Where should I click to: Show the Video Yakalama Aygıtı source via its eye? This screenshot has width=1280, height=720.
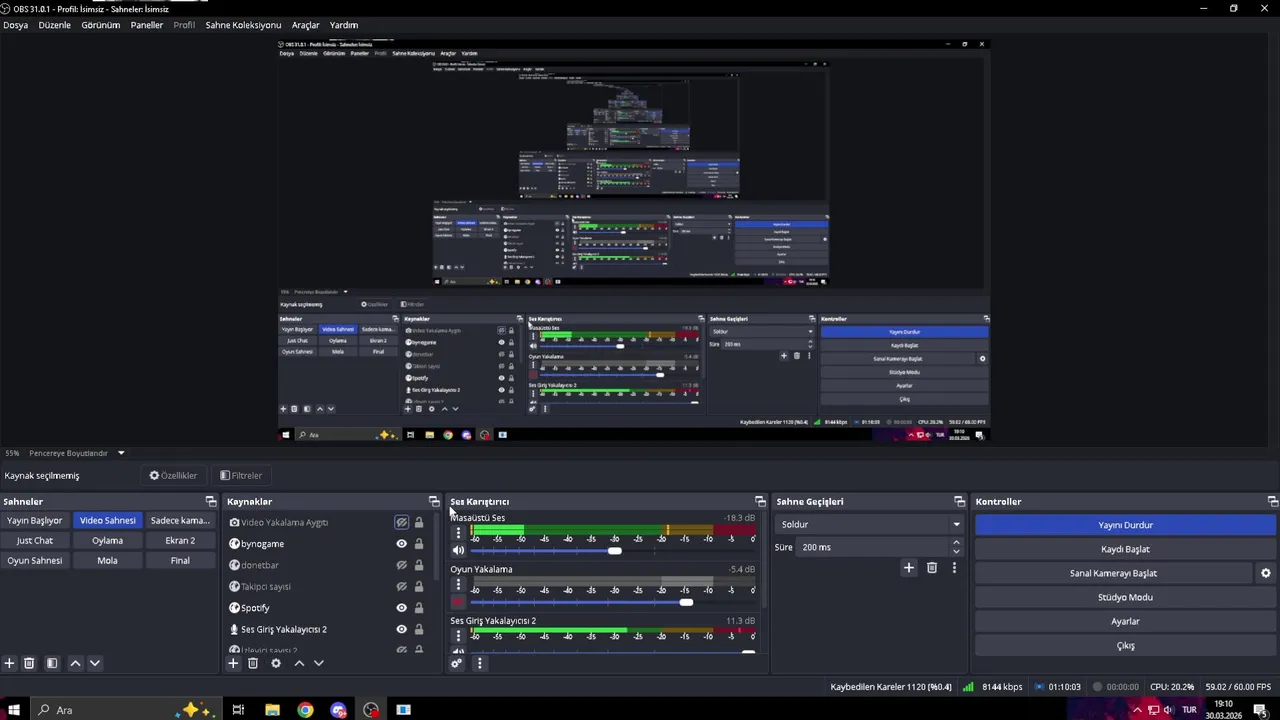[x=402, y=522]
